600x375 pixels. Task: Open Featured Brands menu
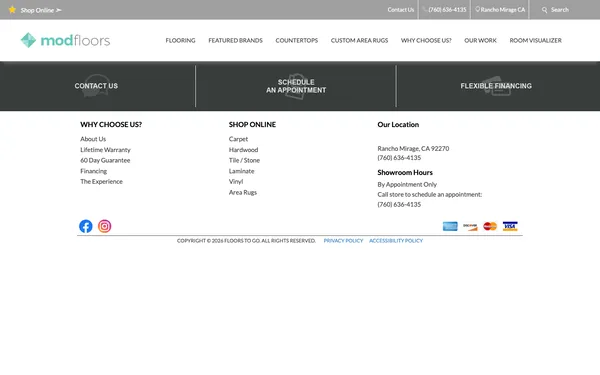coord(235,40)
